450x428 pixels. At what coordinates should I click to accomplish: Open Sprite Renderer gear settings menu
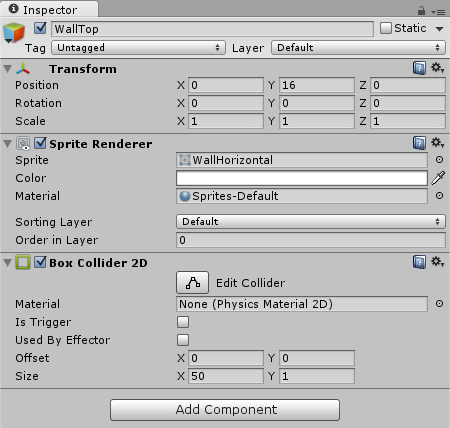pos(437,143)
